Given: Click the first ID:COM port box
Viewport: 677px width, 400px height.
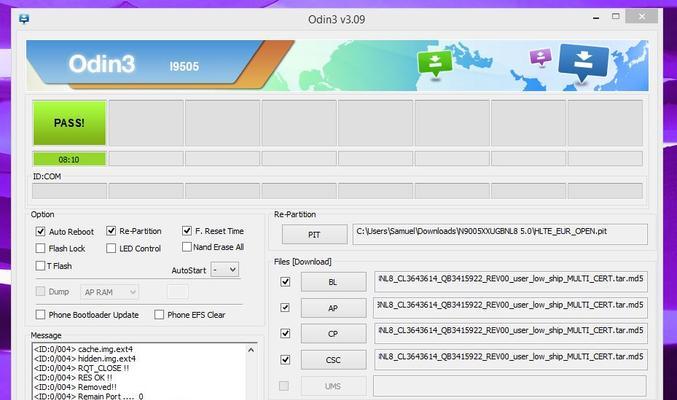Looking at the screenshot, I should 70,191.
